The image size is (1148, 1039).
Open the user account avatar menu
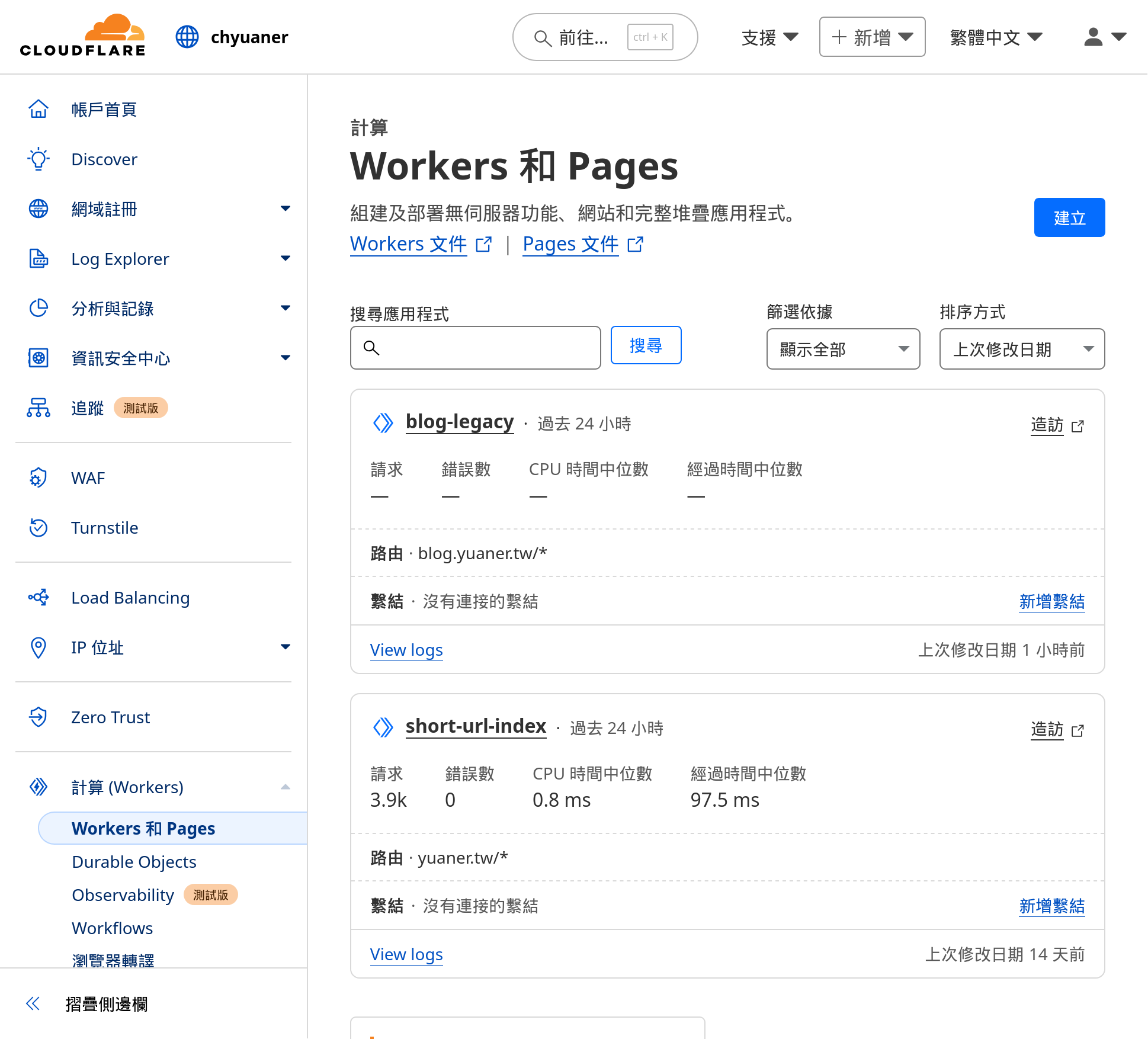(x=1105, y=37)
